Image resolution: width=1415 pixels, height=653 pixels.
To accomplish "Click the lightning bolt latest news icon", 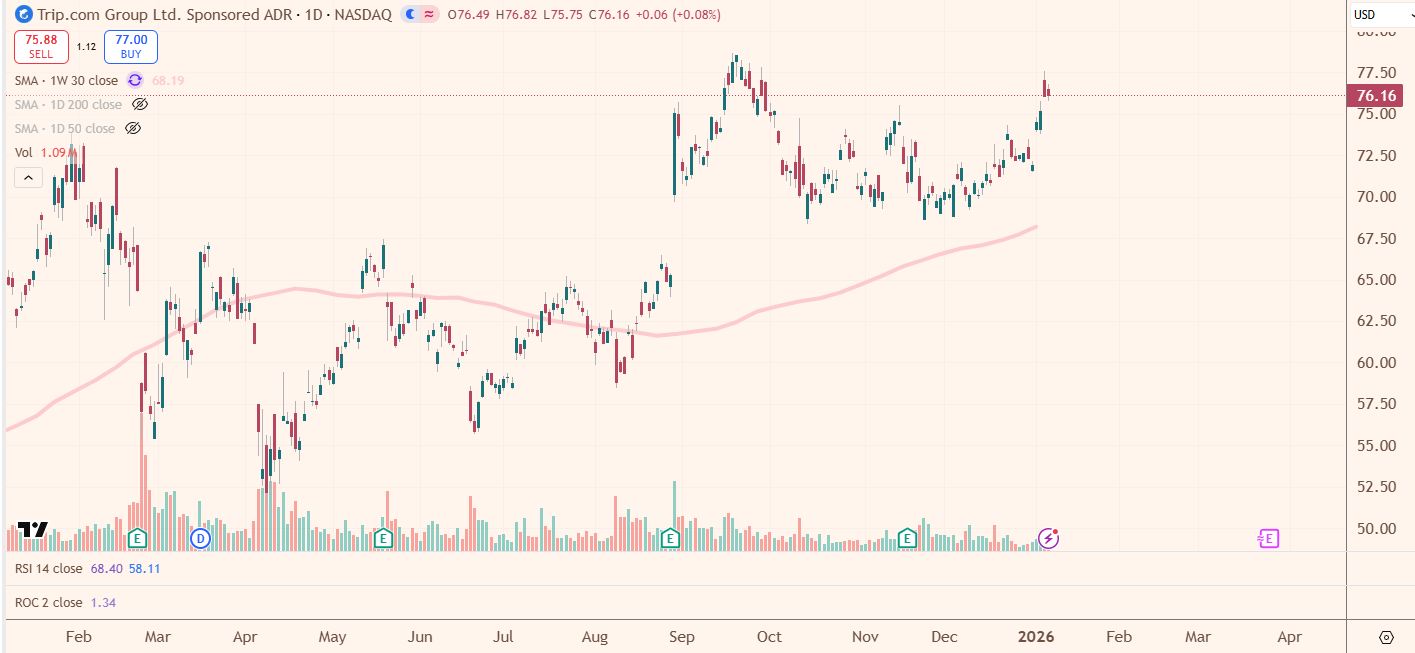I will (x=1048, y=539).
